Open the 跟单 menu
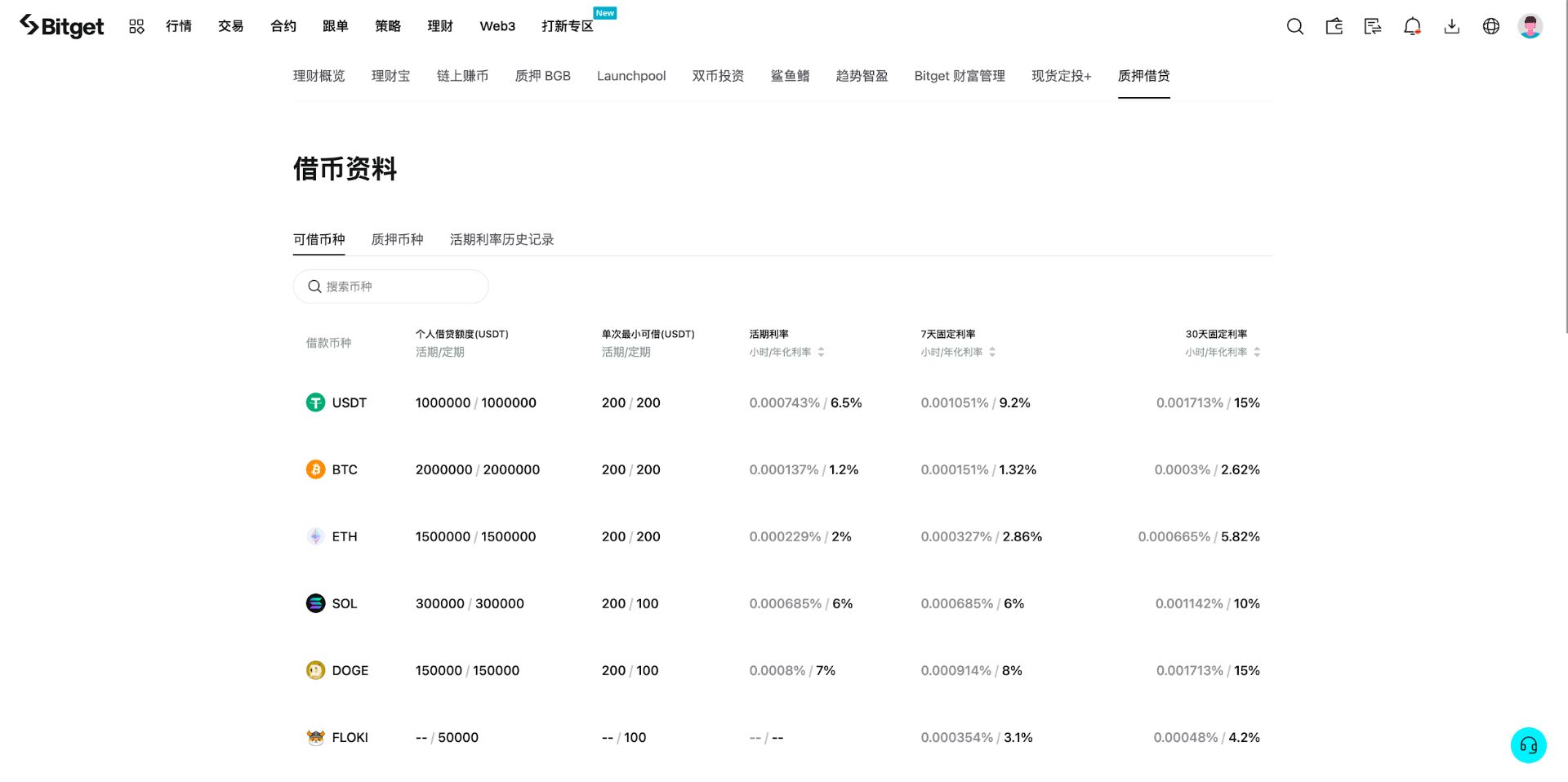The image size is (1568, 782). pos(336,26)
